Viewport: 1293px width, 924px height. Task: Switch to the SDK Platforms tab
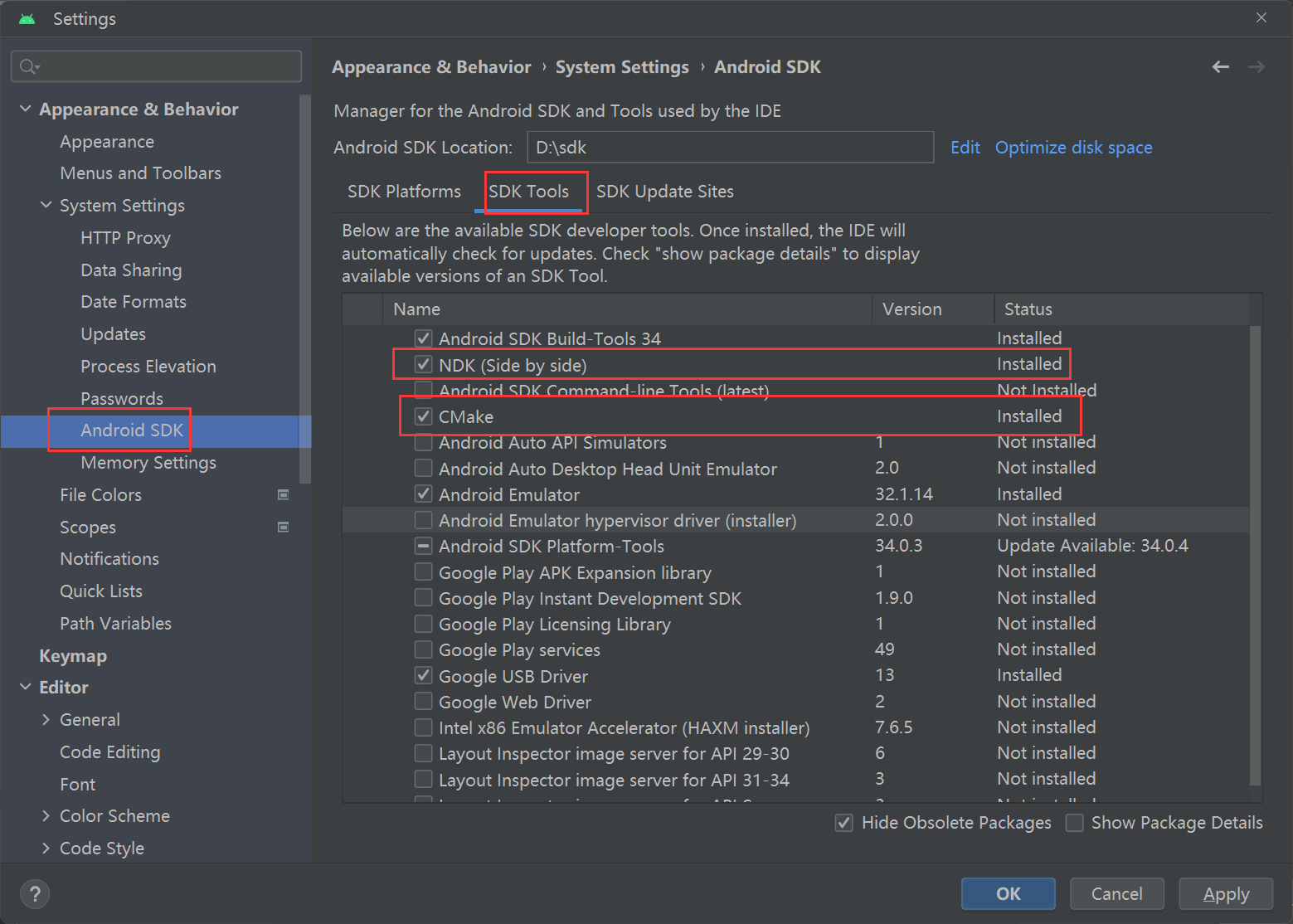click(404, 192)
